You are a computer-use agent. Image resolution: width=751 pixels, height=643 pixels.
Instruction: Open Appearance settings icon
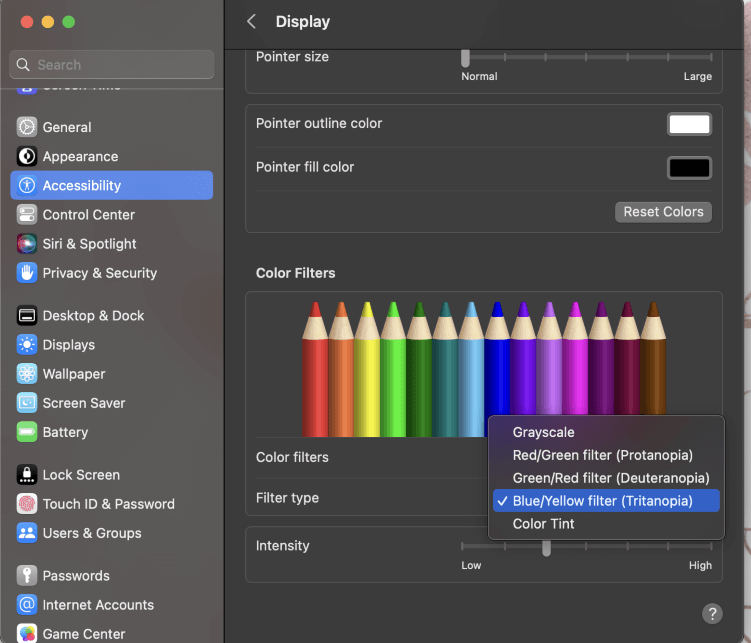pyautogui.click(x=27, y=156)
